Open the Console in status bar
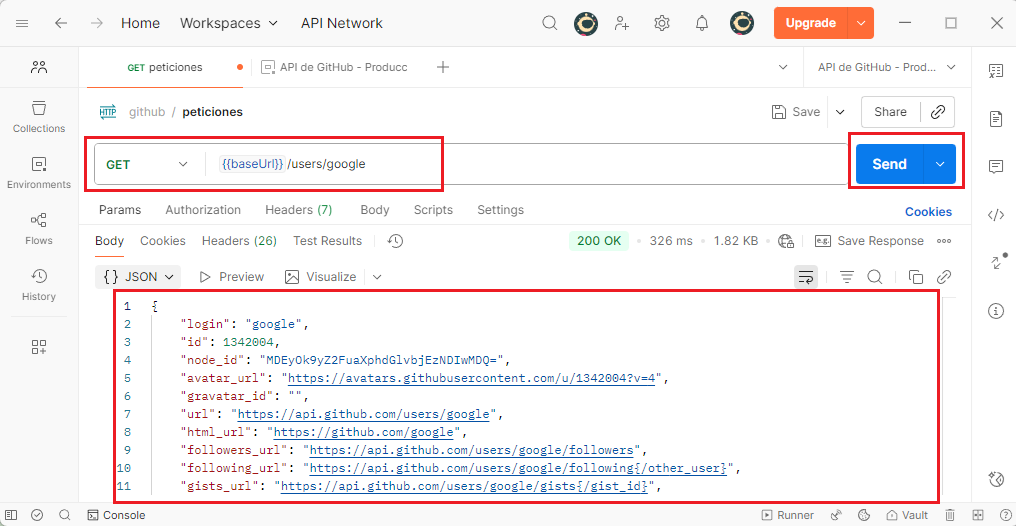The height and width of the screenshot is (526, 1016). point(116,515)
